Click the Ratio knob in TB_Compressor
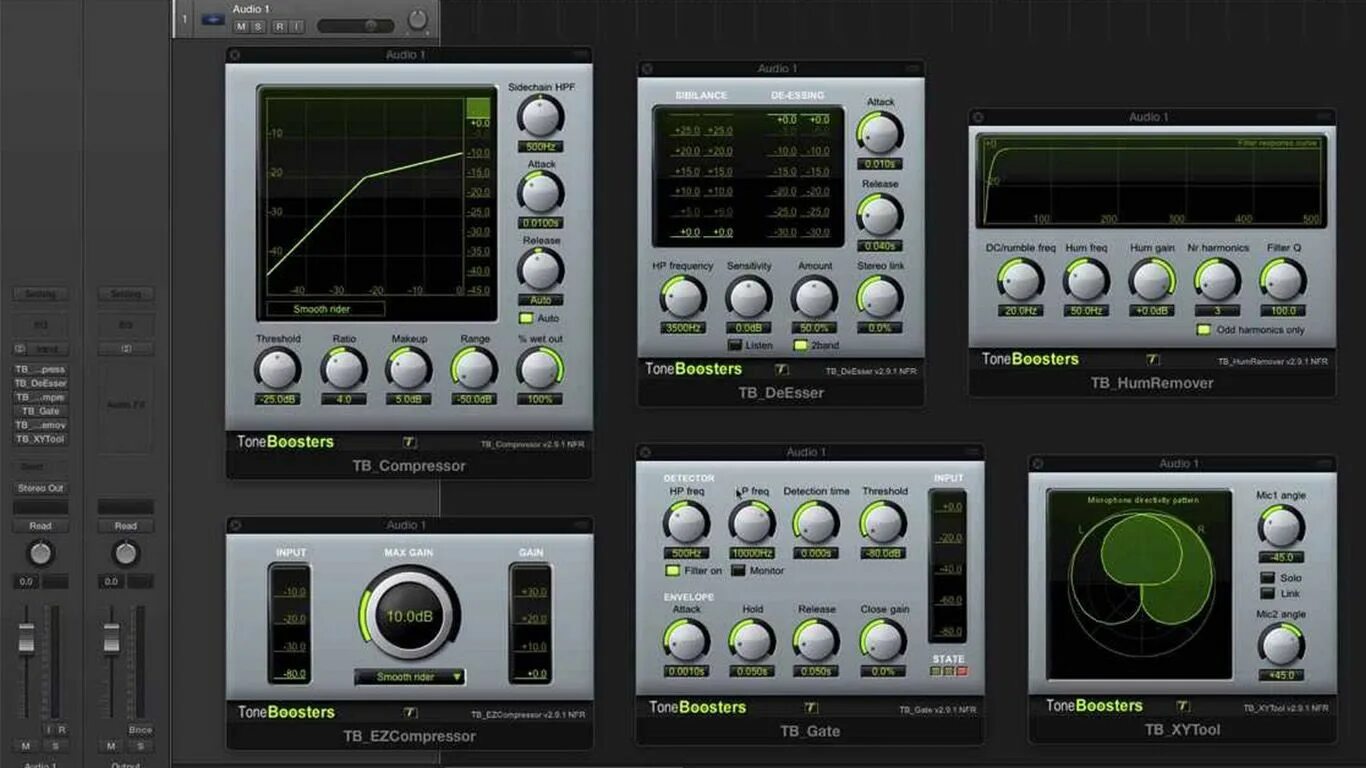The height and width of the screenshot is (768, 1366). click(x=343, y=368)
